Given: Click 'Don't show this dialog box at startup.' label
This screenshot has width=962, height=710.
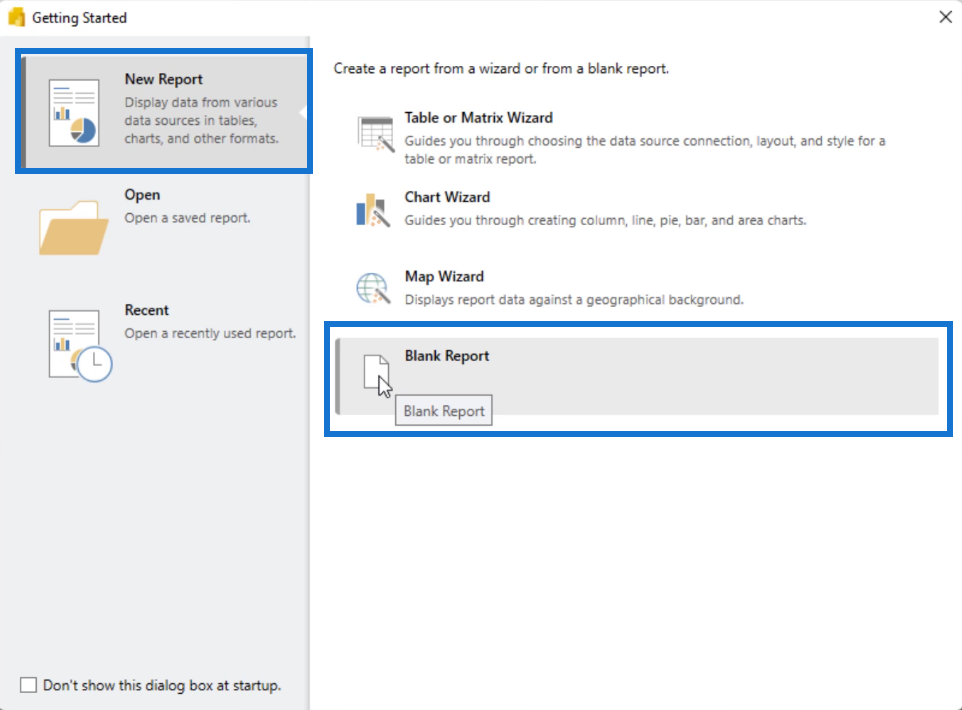Looking at the screenshot, I should tap(162, 685).
